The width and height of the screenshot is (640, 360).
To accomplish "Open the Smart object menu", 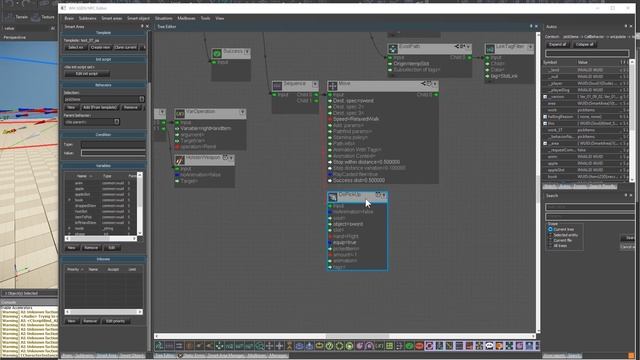I will tap(138, 18).
